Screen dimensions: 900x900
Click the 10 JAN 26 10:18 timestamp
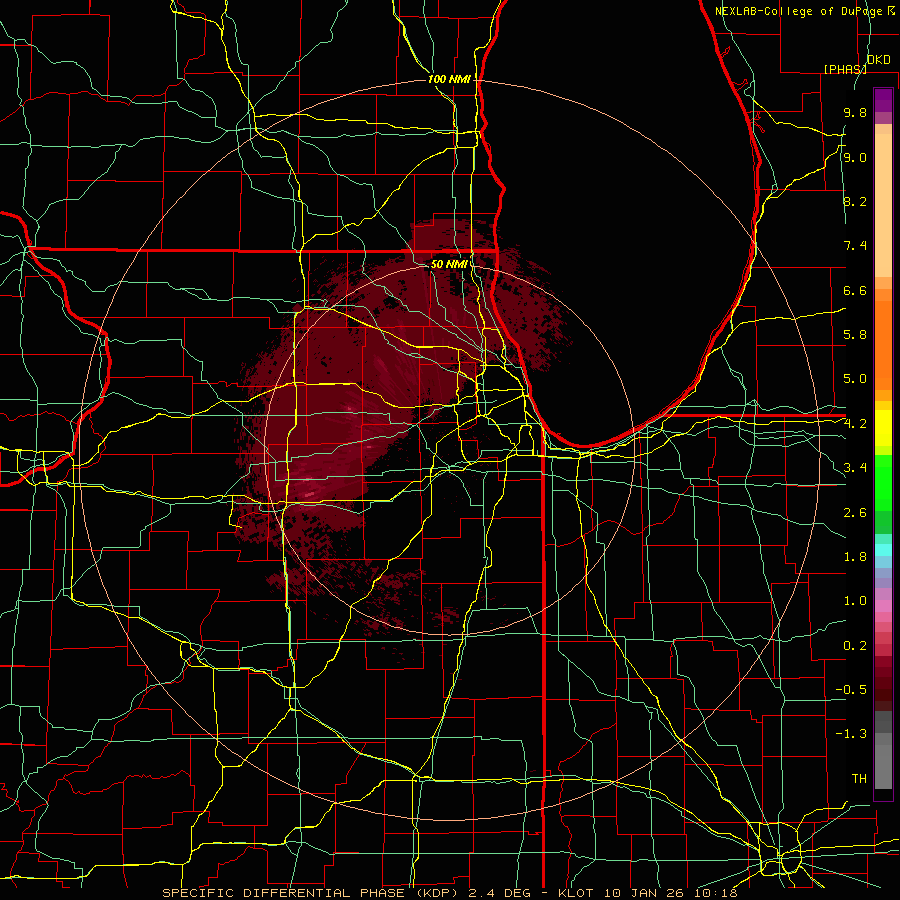coord(670,893)
